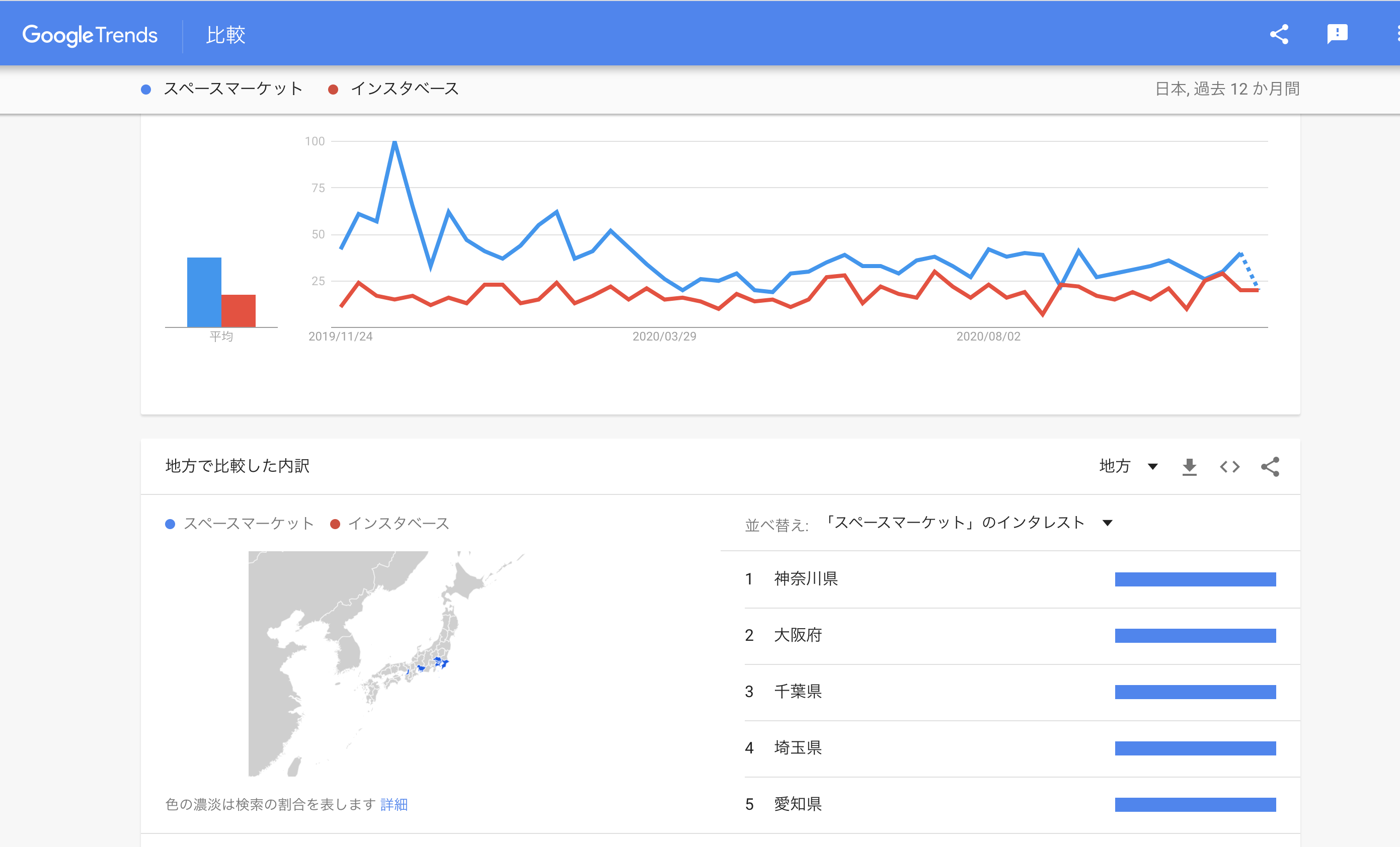
Task: Click the 千葉県 interest bar
Action: click(x=1195, y=692)
